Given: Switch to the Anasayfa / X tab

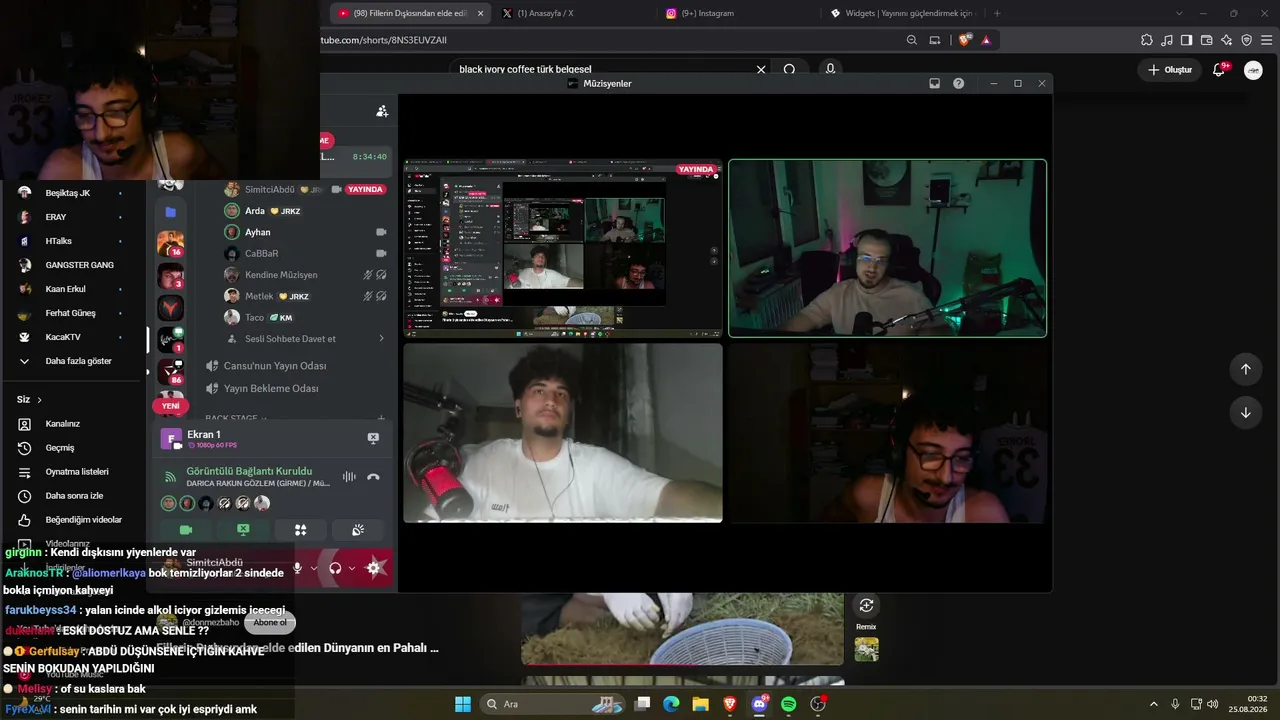Looking at the screenshot, I should click(571, 13).
